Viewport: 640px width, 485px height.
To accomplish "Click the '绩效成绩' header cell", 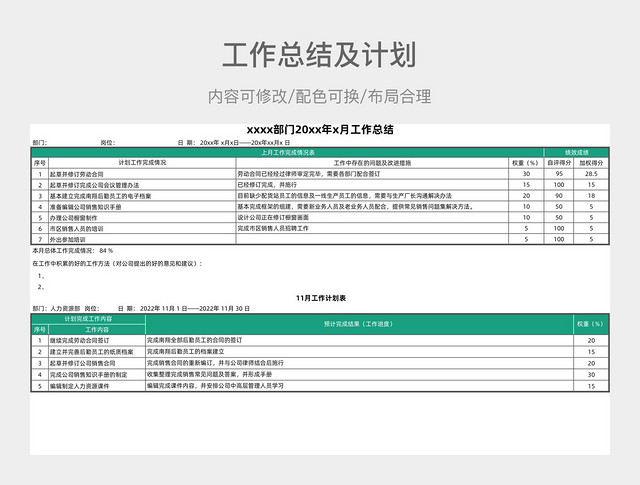I will (x=577, y=153).
